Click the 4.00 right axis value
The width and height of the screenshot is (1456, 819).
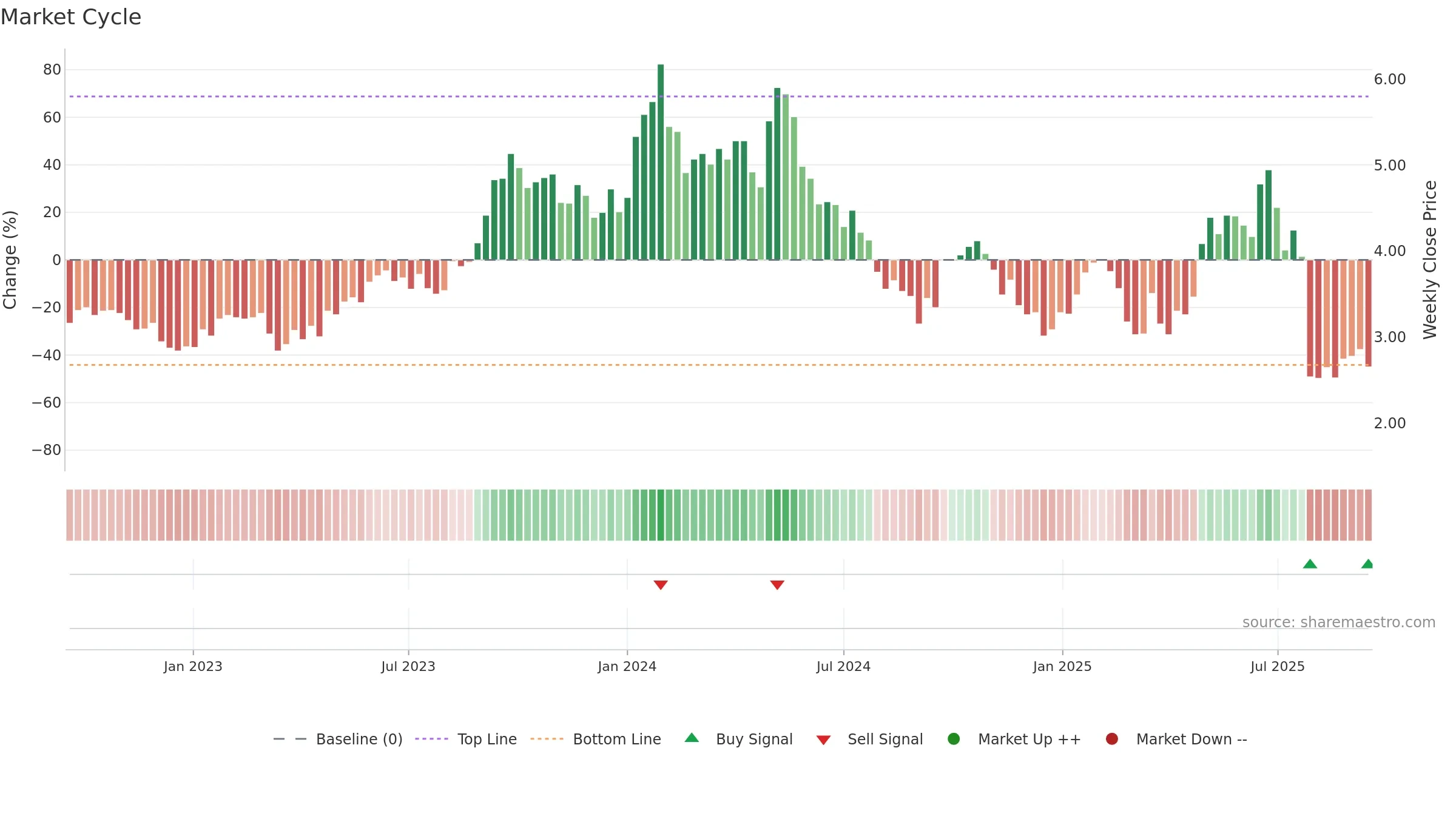coord(1390,251)
